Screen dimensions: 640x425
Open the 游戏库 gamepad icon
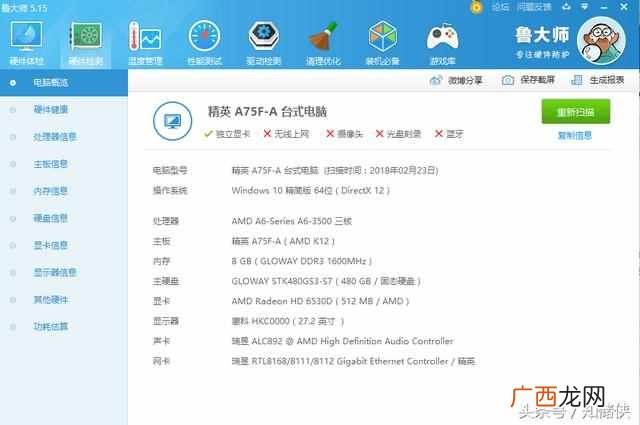(442, 43)
